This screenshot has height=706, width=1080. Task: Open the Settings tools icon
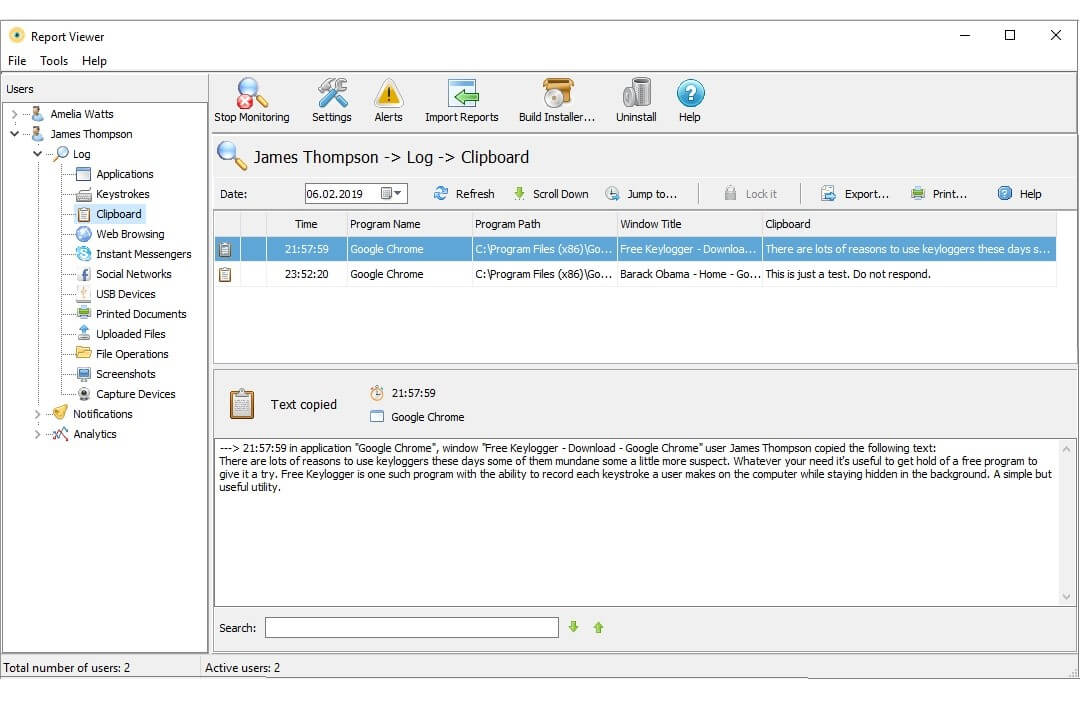tap(332, 94)
